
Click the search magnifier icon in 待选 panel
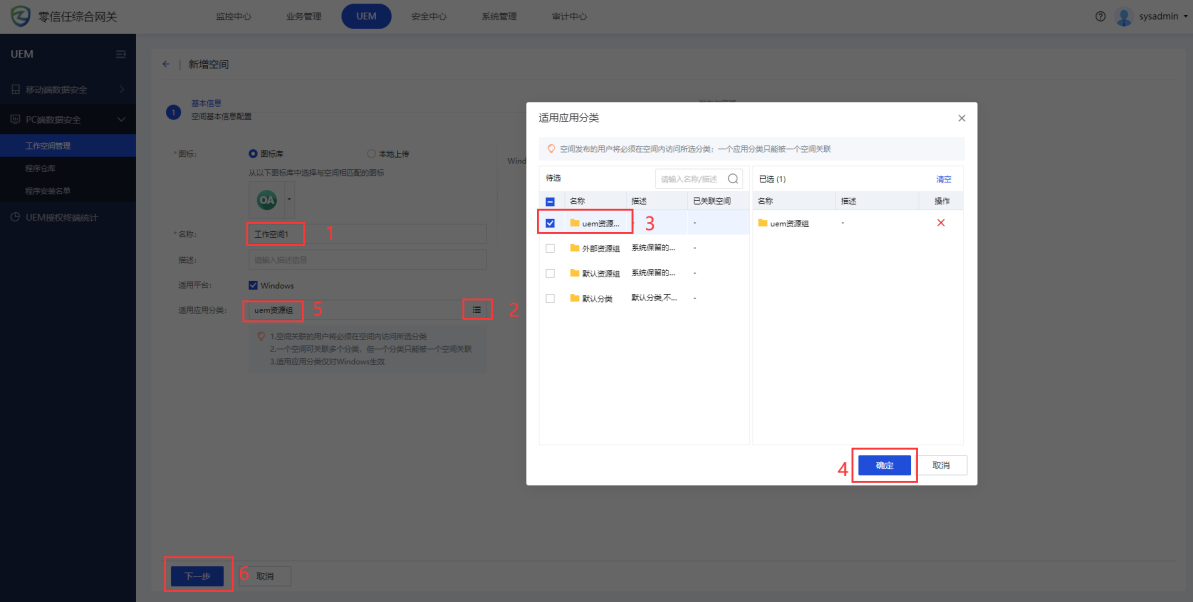[733, 179]
